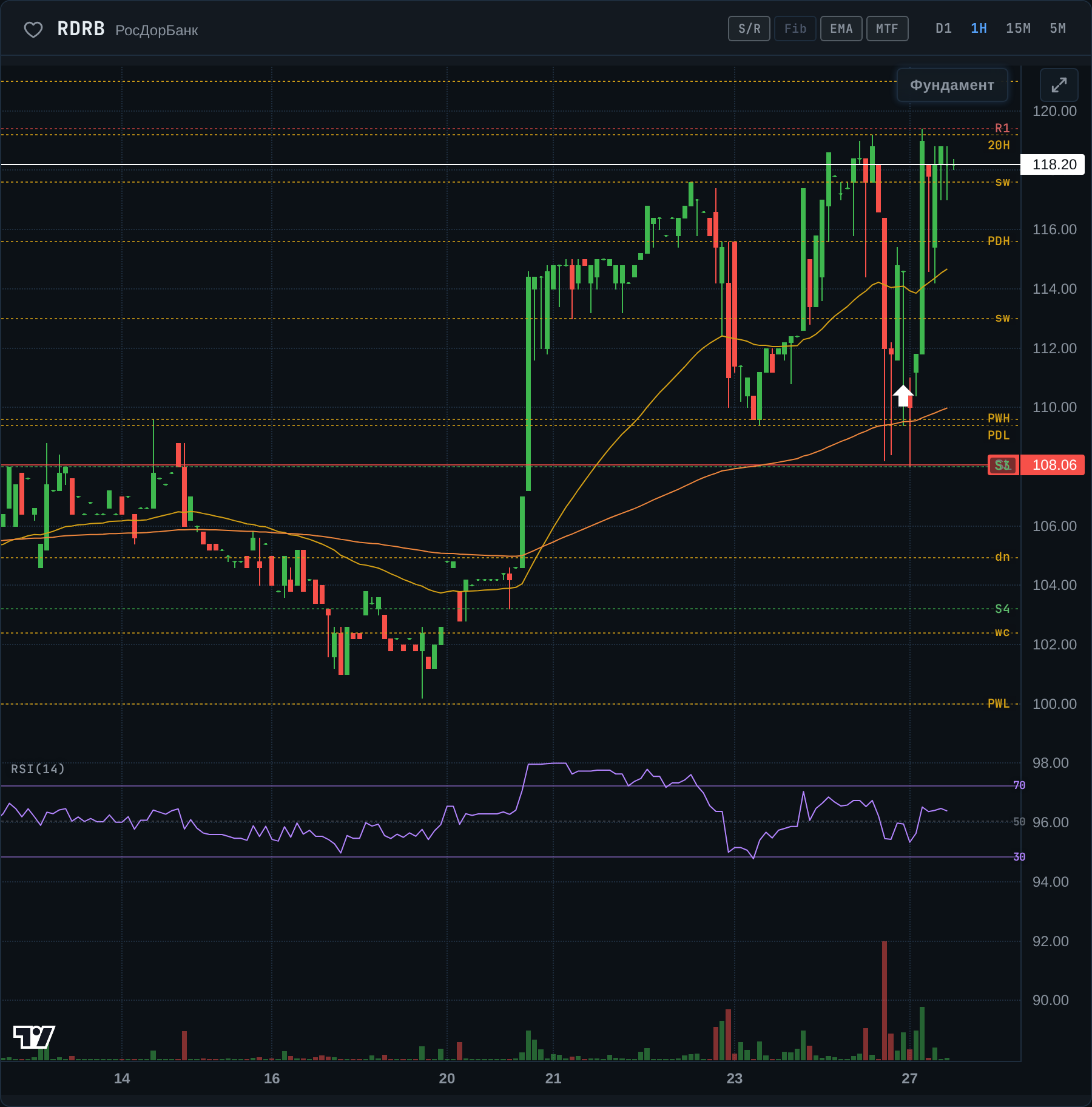Toggle MTF indicator
The width and height of the screenshot is (1092, 1107).
pos(888,29)
